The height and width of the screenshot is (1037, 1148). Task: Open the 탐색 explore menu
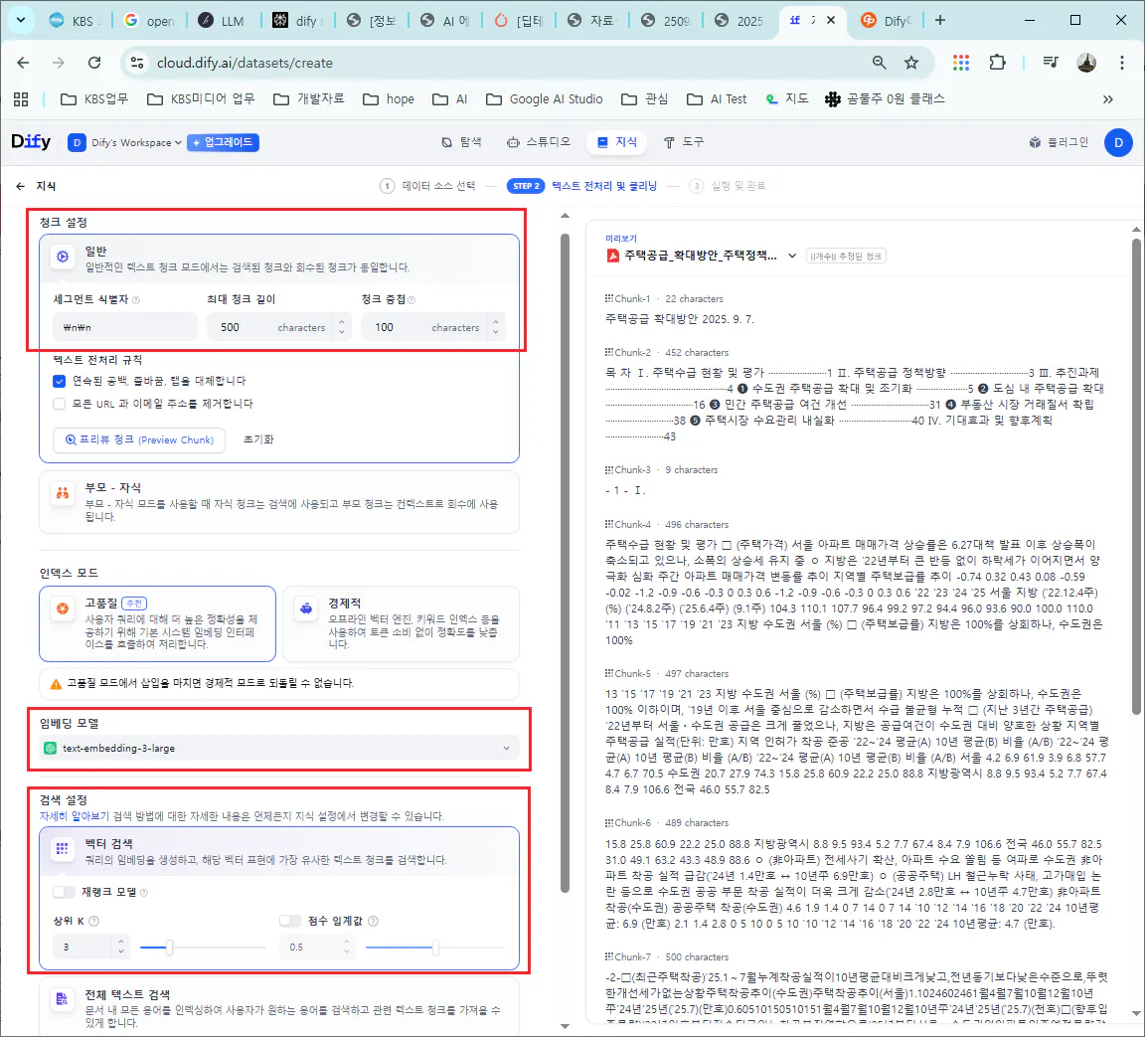pyautogui.click(x=461, y=142)
